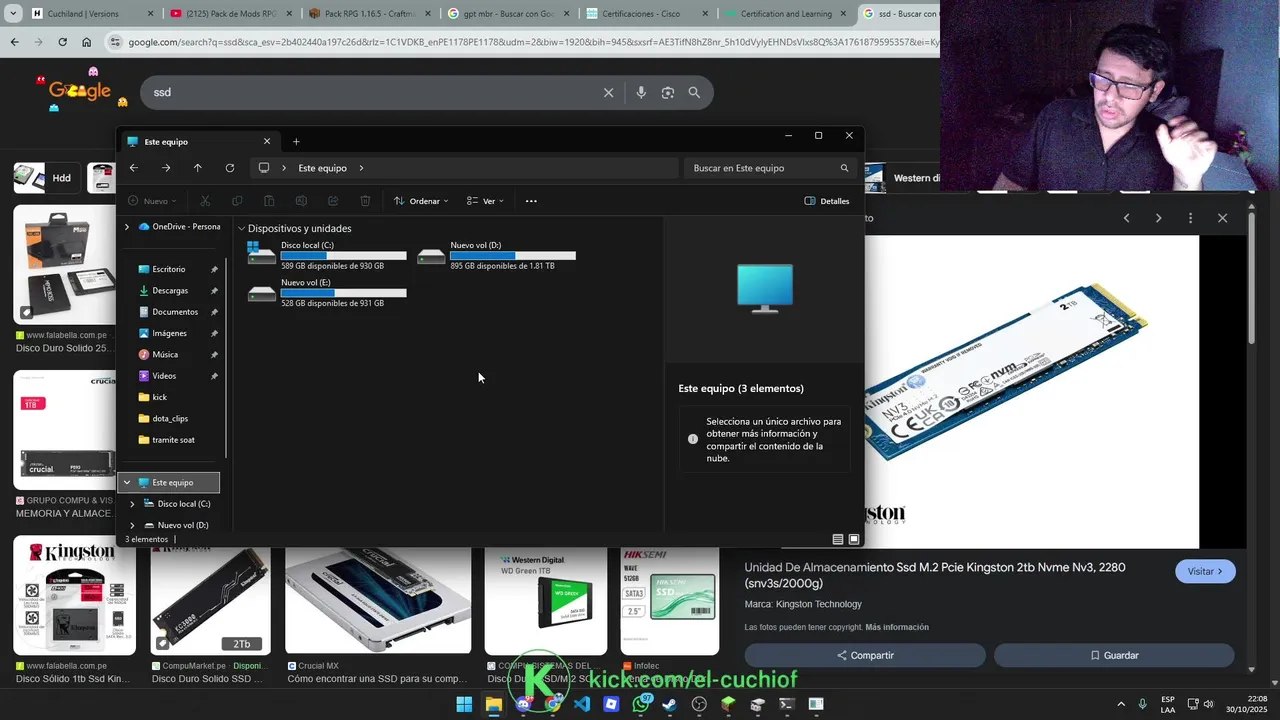Search by image with Google Lens
The height and width of the screenshot is (720, 1280).
[x=668, y=92]
